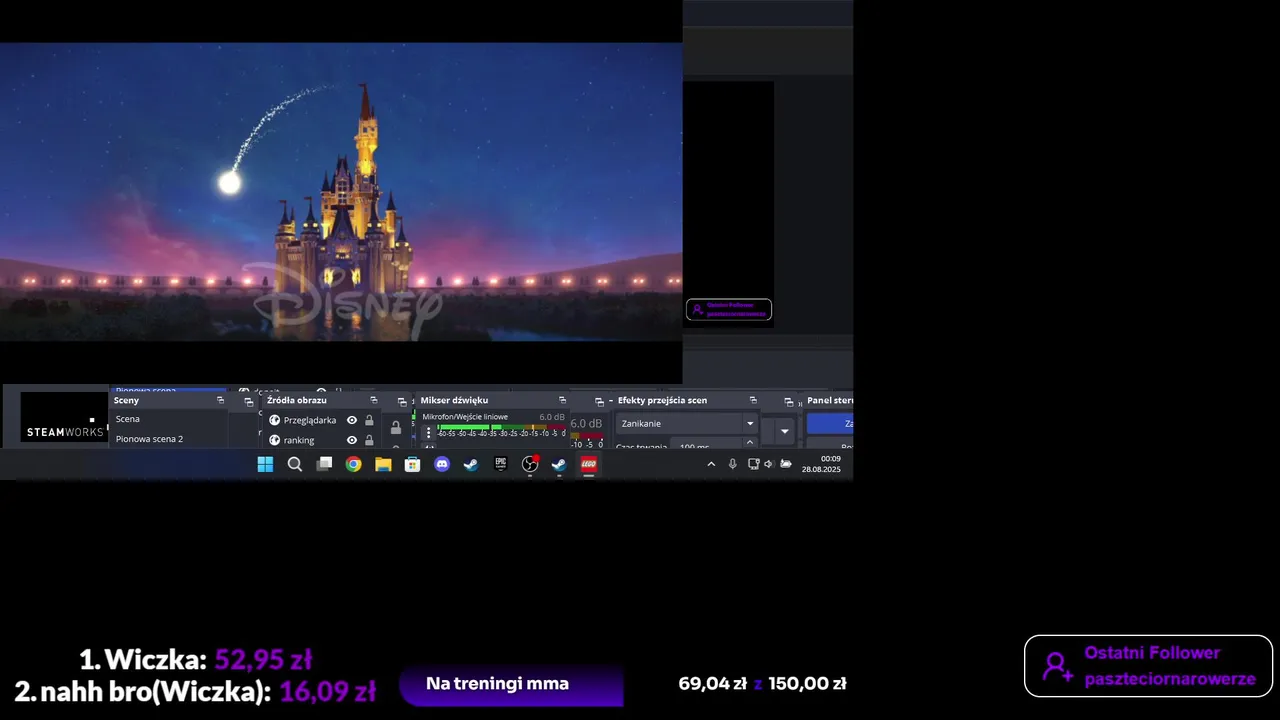The width and height of the screenshot is (1280, 720).
Task: Click the Efekty przejścia scen panel title
Action: [662, 400]
